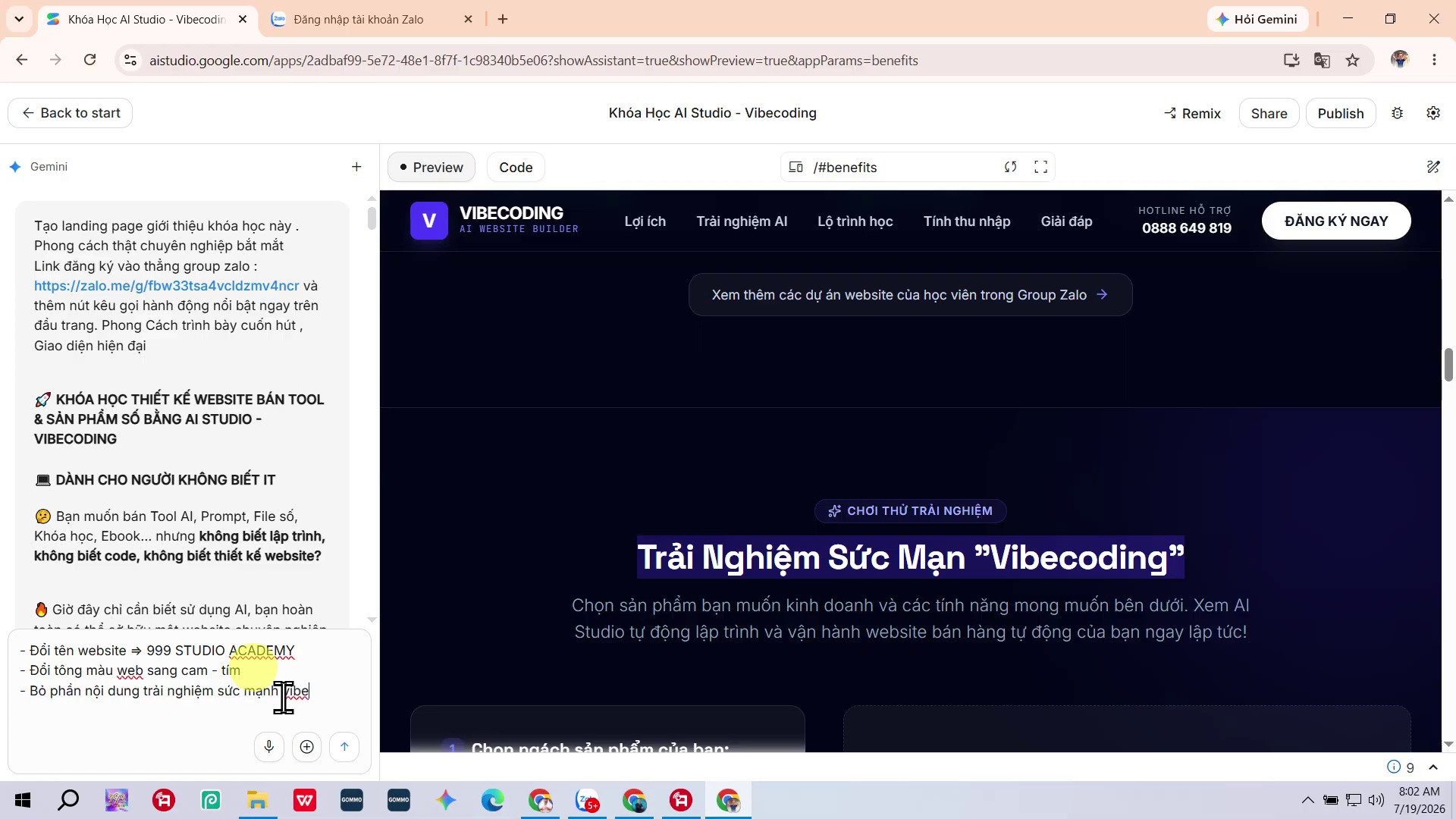Start a new Gemini chat with plus icon
Image resolution: width=1456 pixels, height=819 pixels.
[356, 167]
